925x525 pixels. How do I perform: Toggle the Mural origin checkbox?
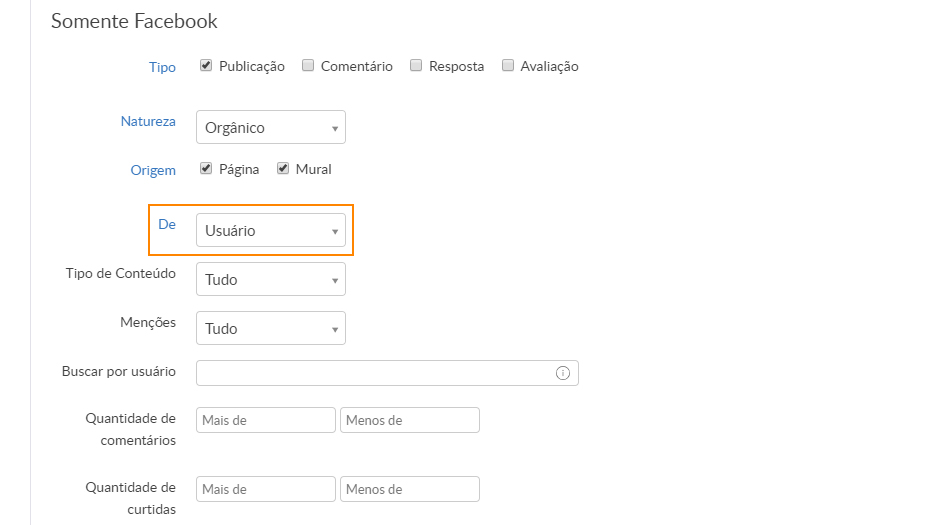[283, 169]
